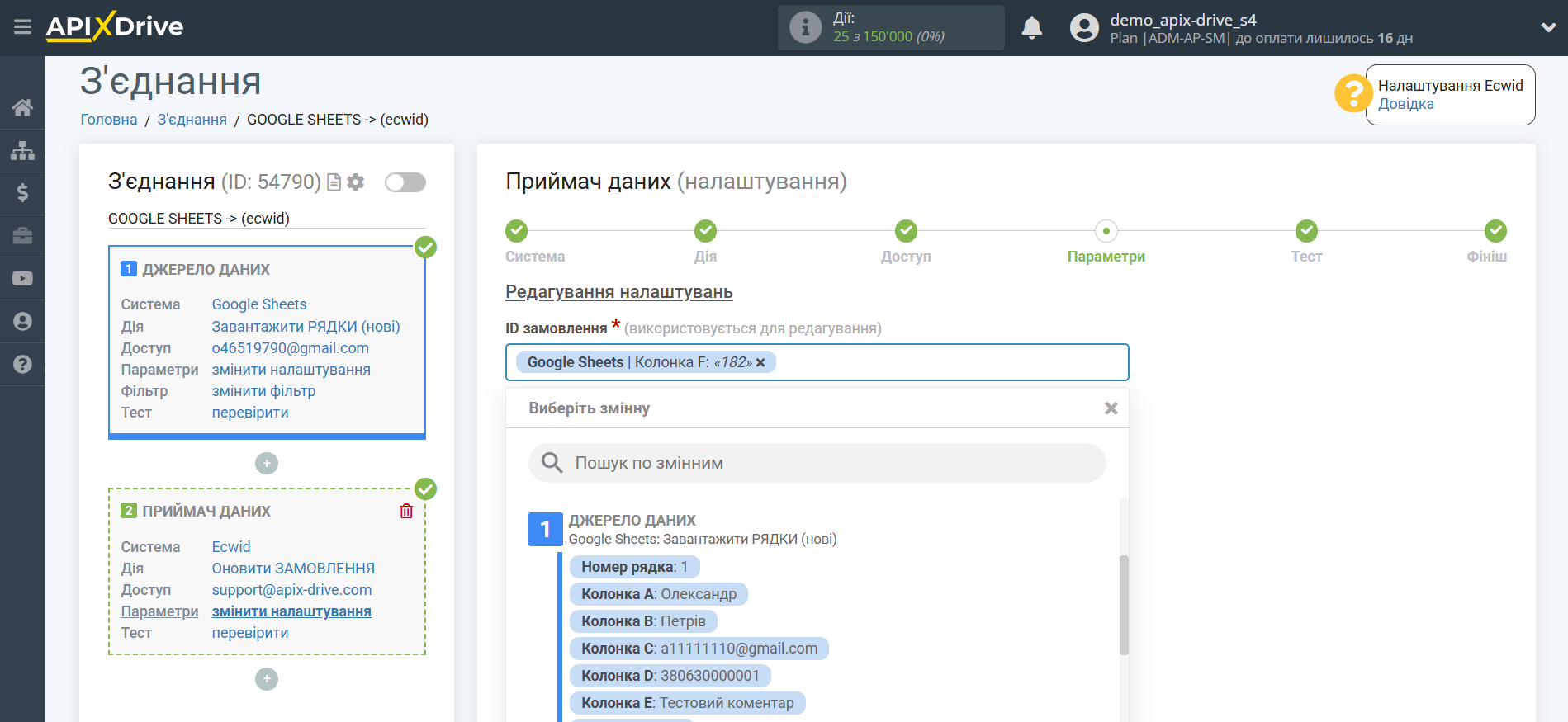
Task: Delete the data receiver with trash icon
Action: tap(406, 511)
